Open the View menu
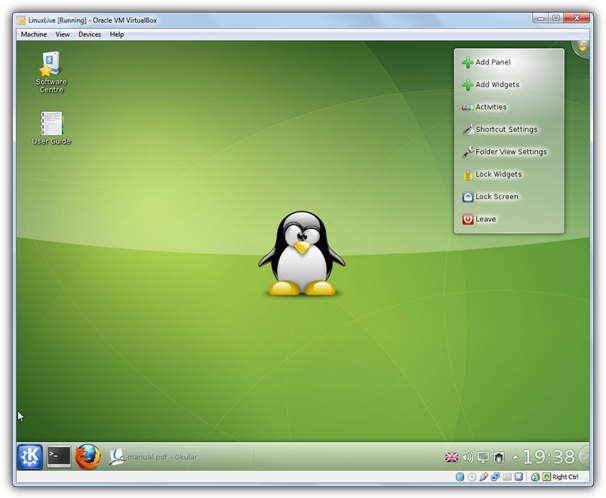The image size is (606, 498). 63,34
